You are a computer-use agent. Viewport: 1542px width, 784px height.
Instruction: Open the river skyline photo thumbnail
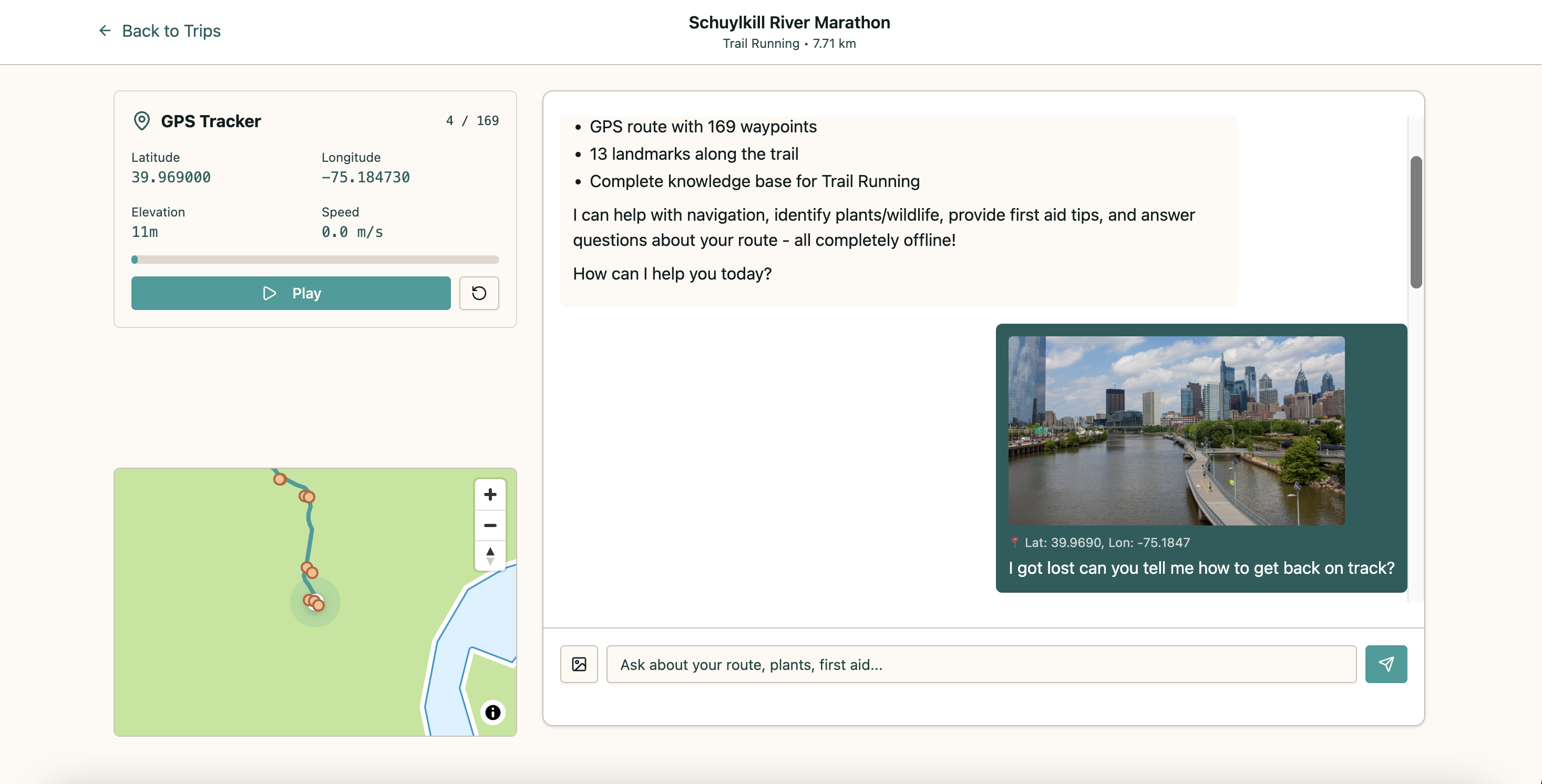[x=1176, y=430]
